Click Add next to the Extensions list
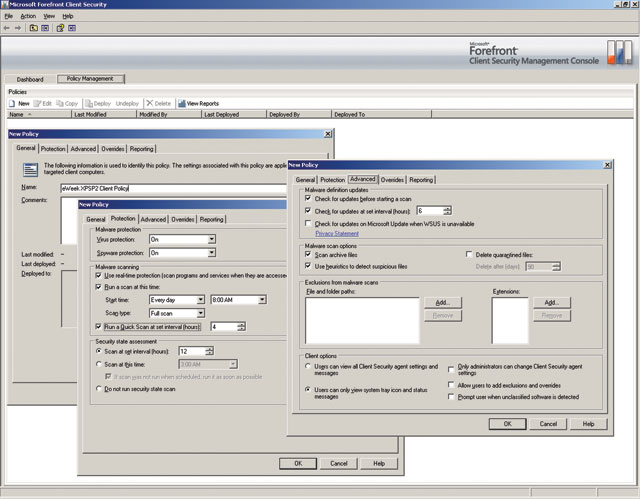Screen dimensions: 640x499 (x=552, y=302)
